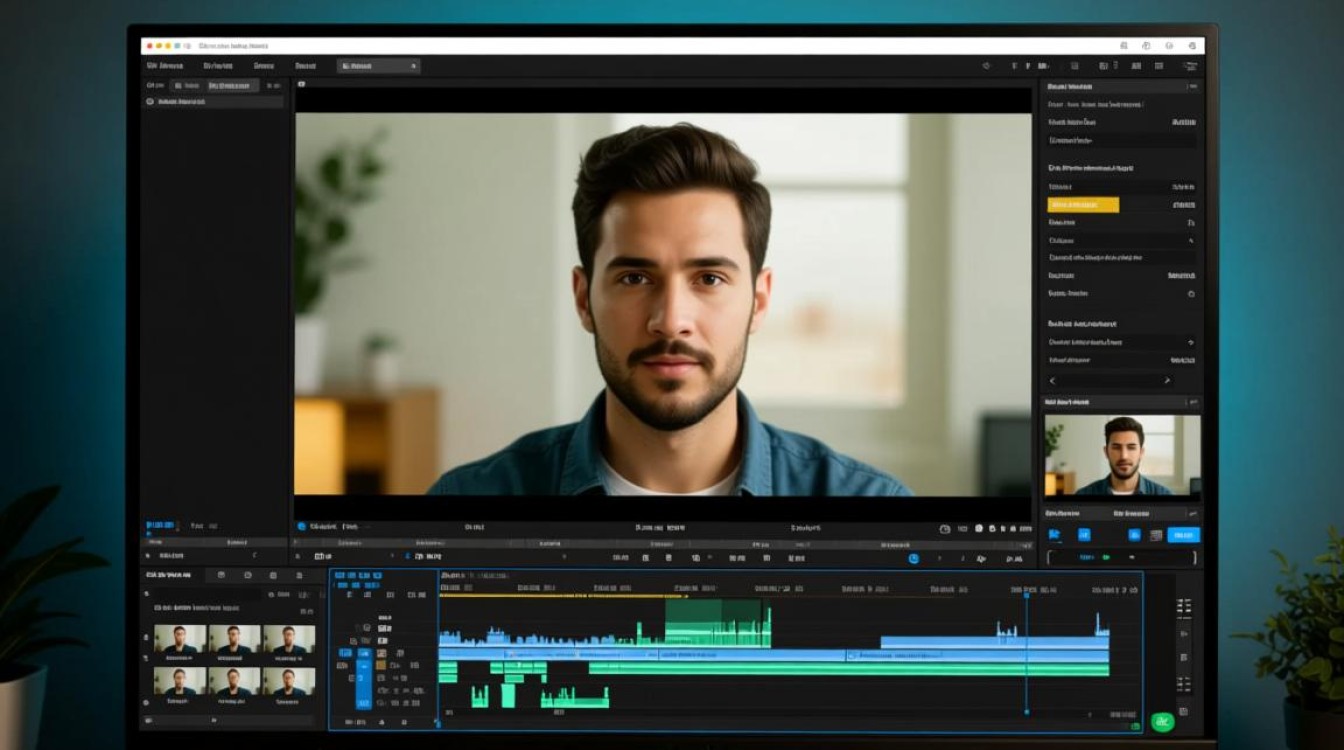The height and width of the screenshot is (750, 1344).
Task: Click the small circle icon at right panel row end
Action: [1191, 294]
